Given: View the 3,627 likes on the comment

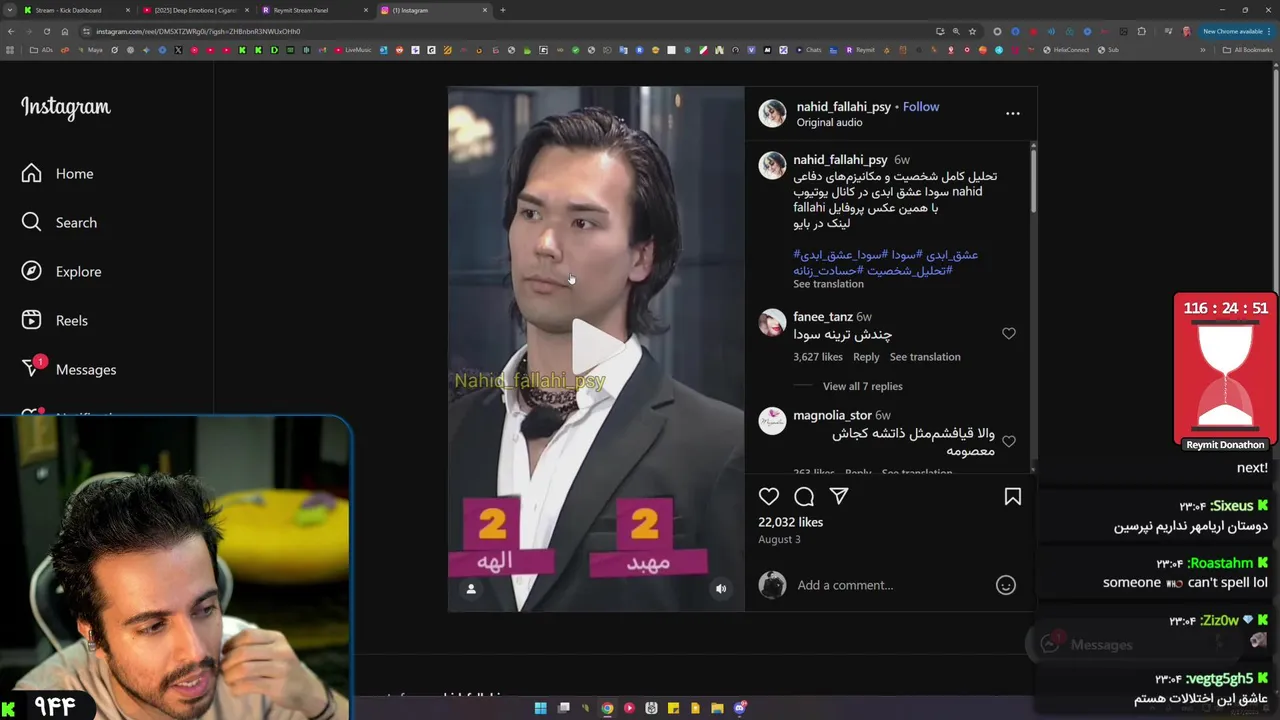Looking at the screenshot, I should [x=818, y=357].
